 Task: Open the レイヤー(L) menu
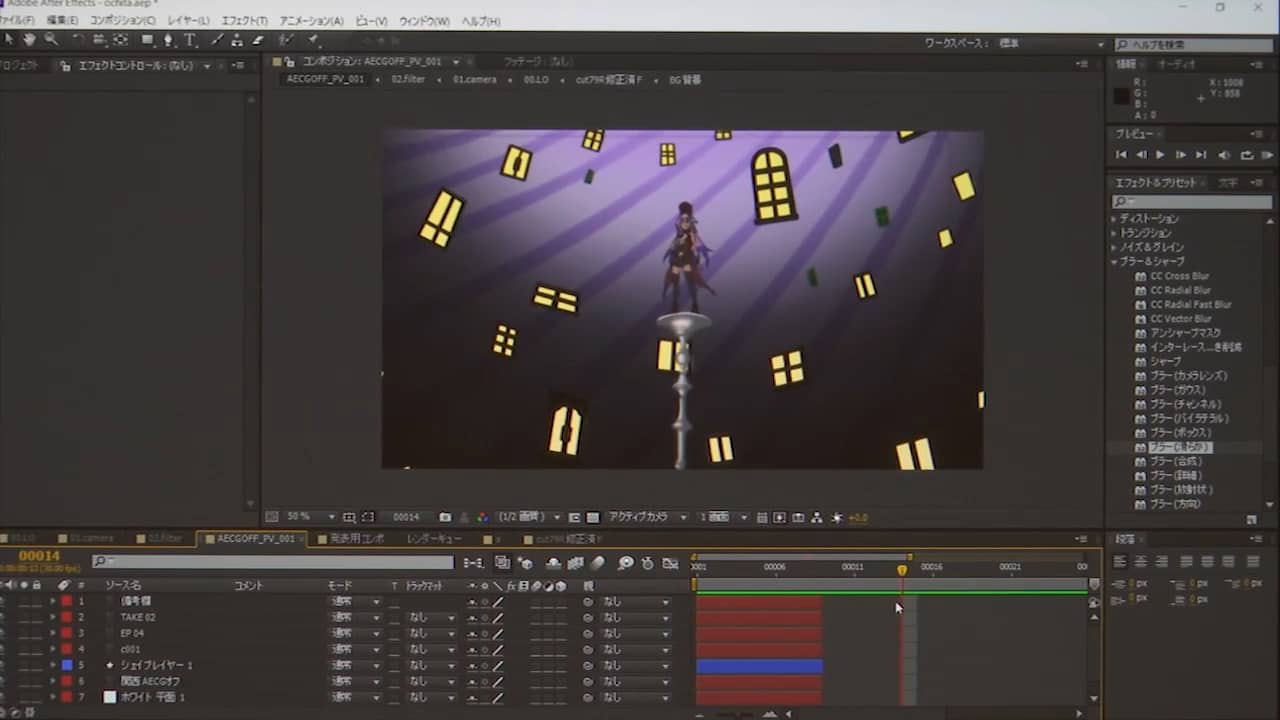[189, 20]
